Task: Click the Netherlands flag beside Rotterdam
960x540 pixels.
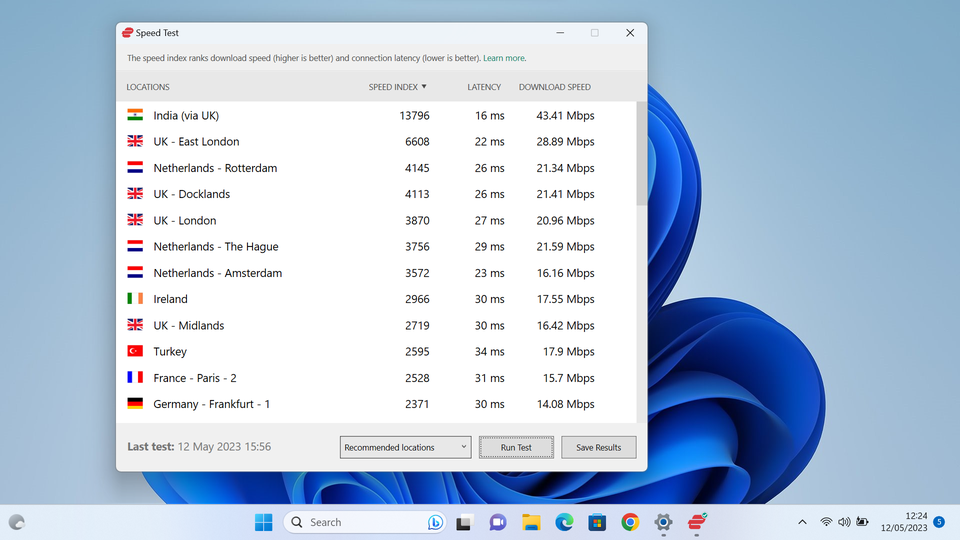Action: 135,167
